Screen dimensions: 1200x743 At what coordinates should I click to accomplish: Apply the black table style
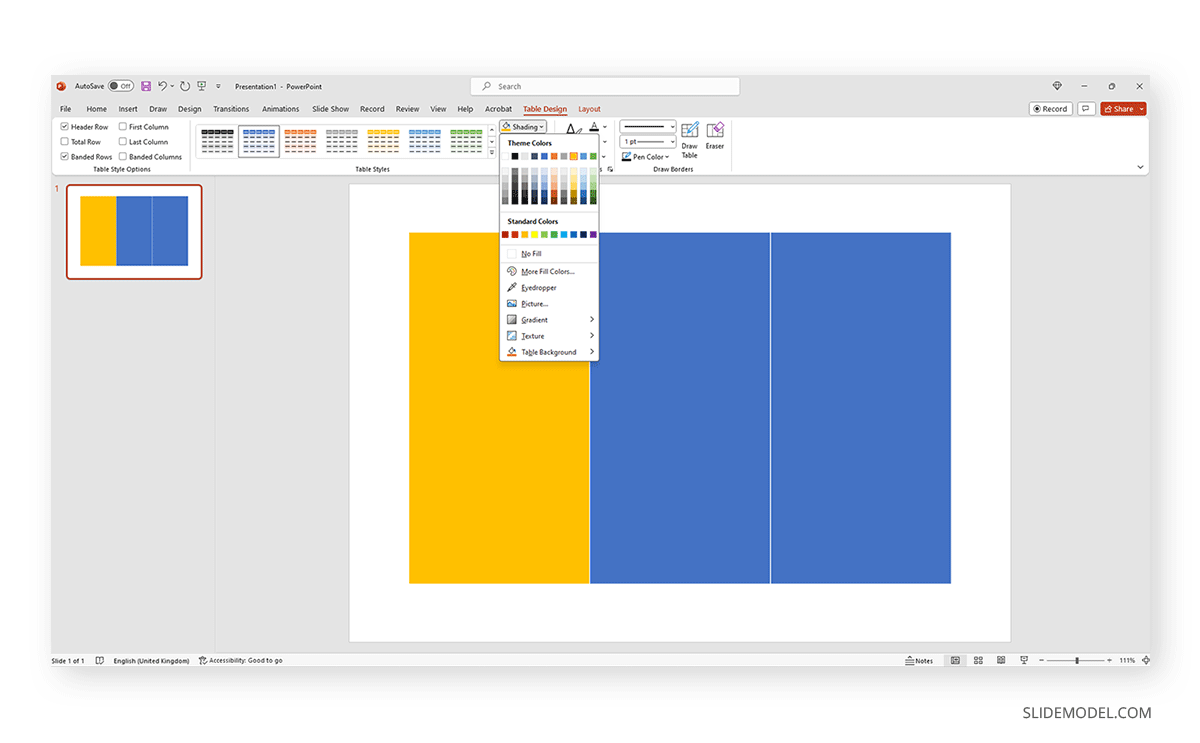[217, 141]
